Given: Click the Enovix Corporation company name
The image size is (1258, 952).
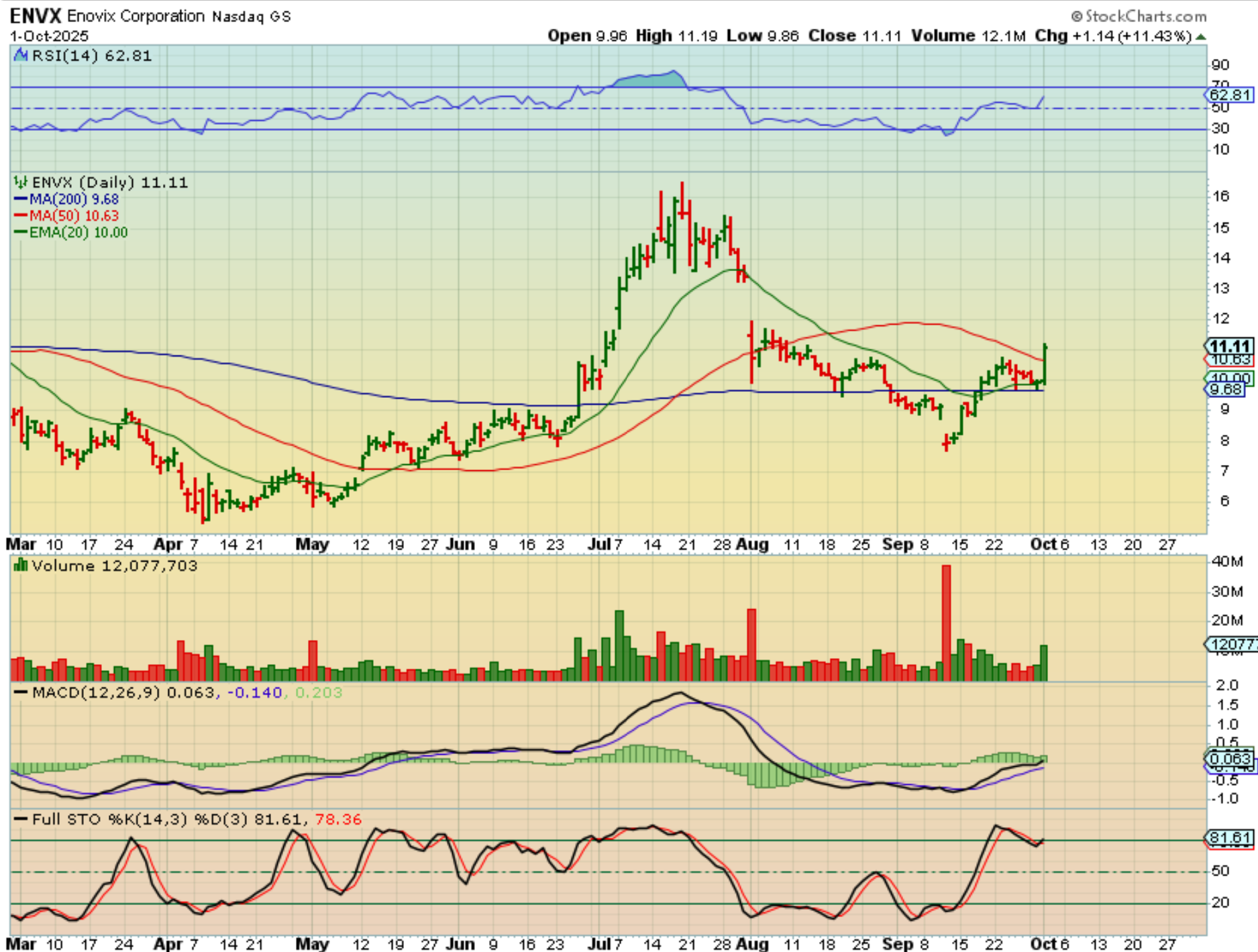Looking at the screenshot, I should 136,16.
